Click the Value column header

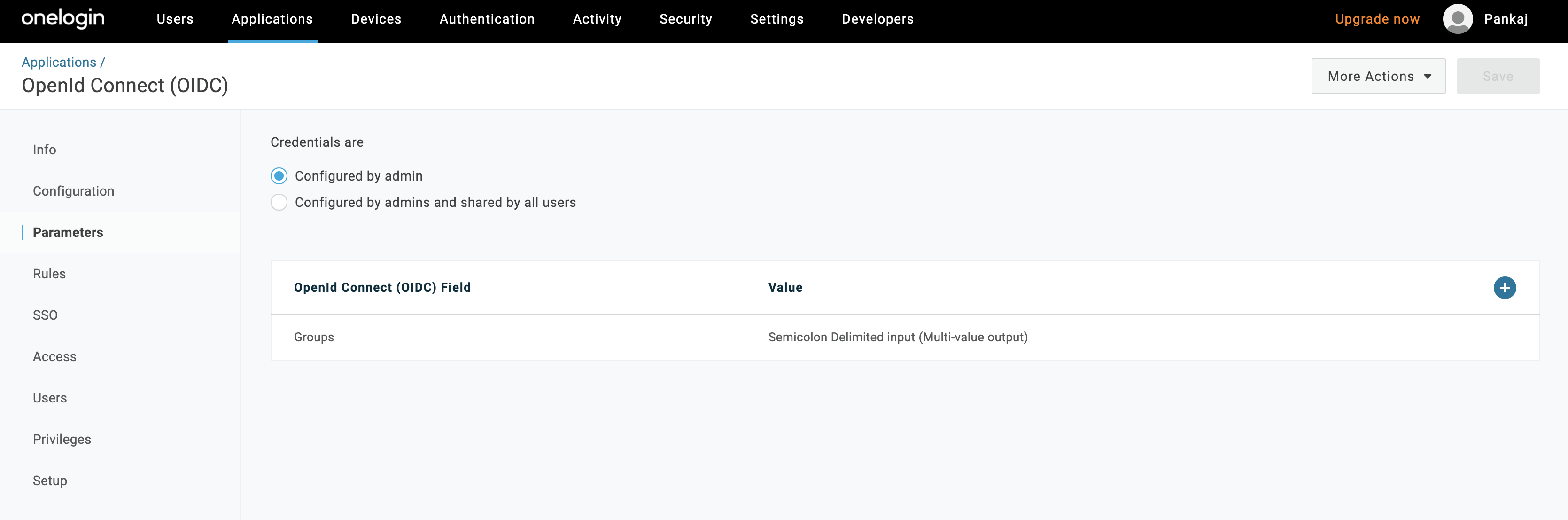785,287
